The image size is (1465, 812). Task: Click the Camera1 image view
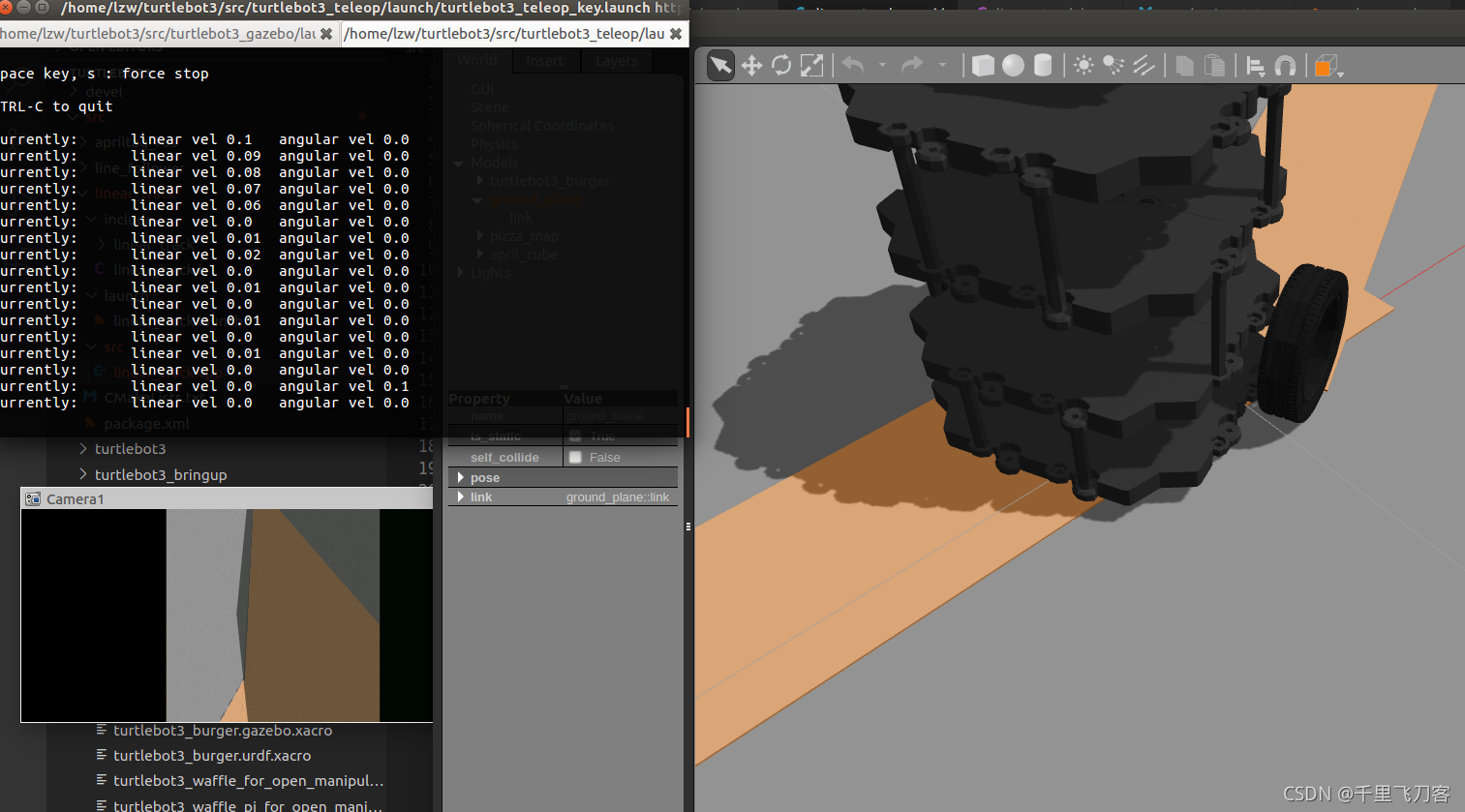click(x=227, y=616)
